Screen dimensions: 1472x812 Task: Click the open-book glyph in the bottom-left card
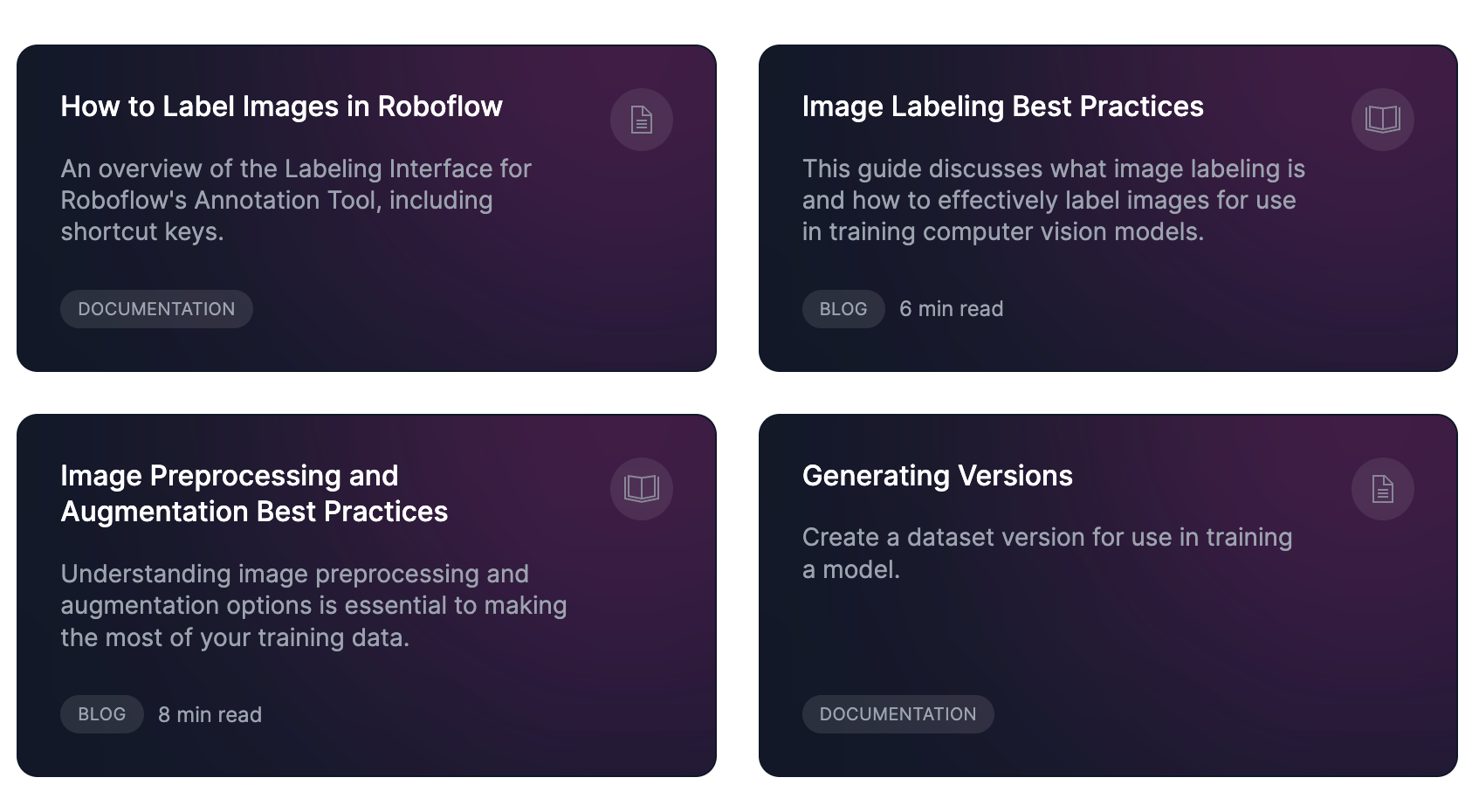pyautogui.click(x=641, y=489)
